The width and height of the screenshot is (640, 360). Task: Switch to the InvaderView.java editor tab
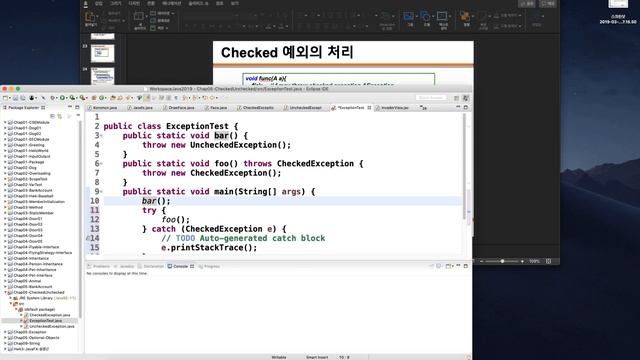(x=392, y=108)
